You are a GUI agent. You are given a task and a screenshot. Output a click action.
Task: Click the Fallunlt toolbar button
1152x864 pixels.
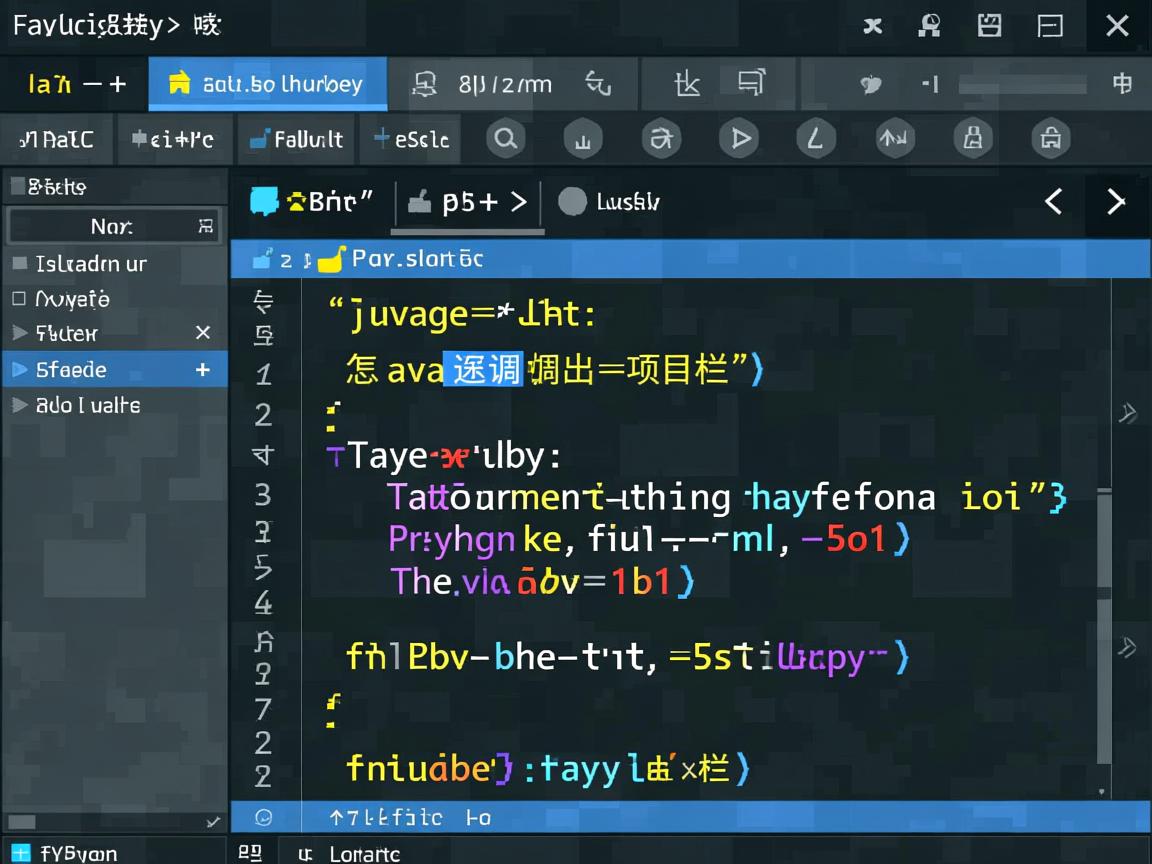coord(296,139)
